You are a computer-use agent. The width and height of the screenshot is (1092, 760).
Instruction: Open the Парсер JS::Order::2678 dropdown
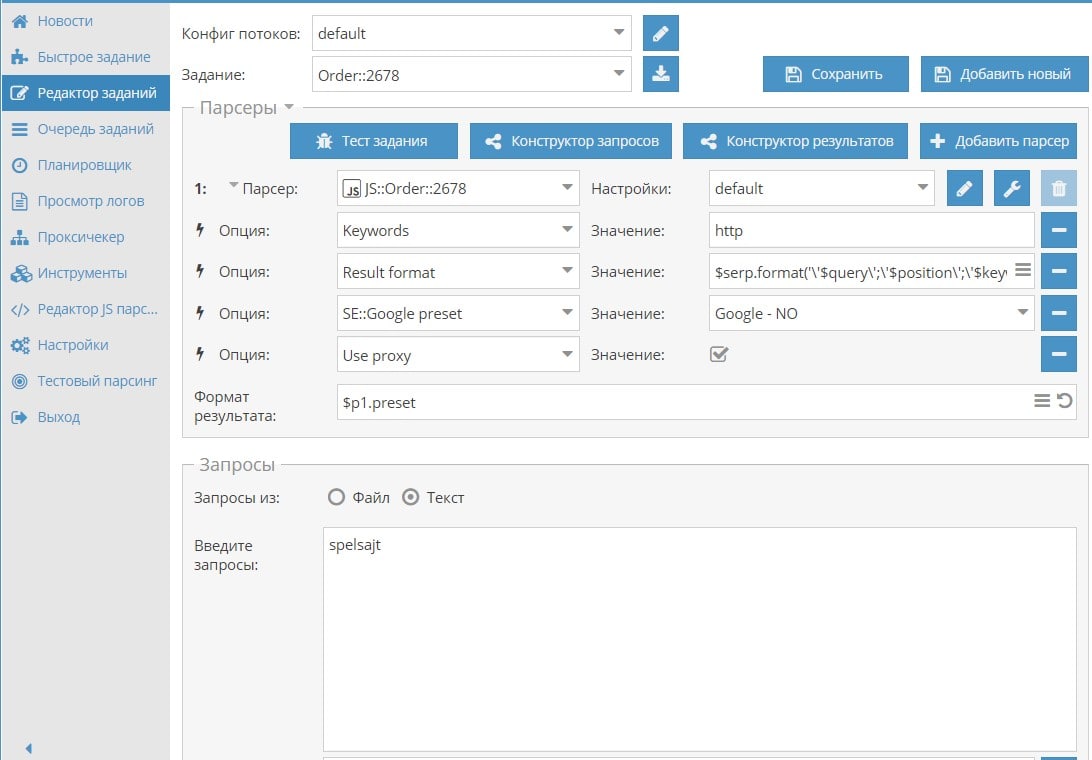[458, 188]
